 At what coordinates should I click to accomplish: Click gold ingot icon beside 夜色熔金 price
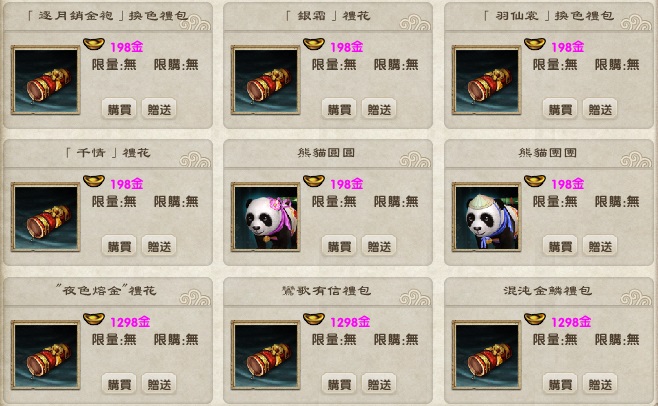pyautogui.click(x=94, y=319)
